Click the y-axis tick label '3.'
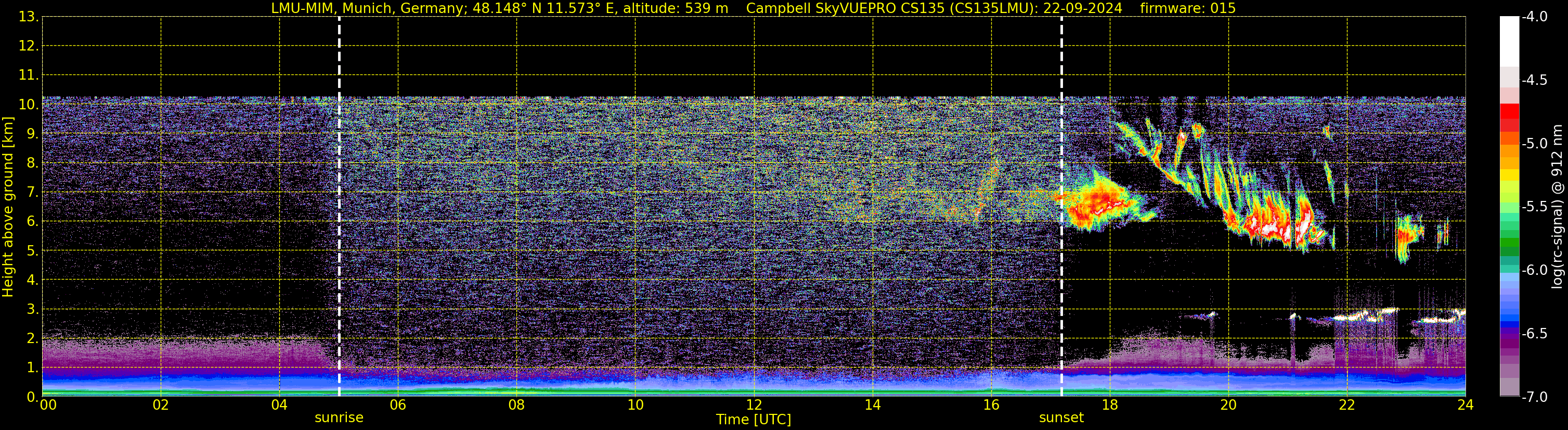 32,309
